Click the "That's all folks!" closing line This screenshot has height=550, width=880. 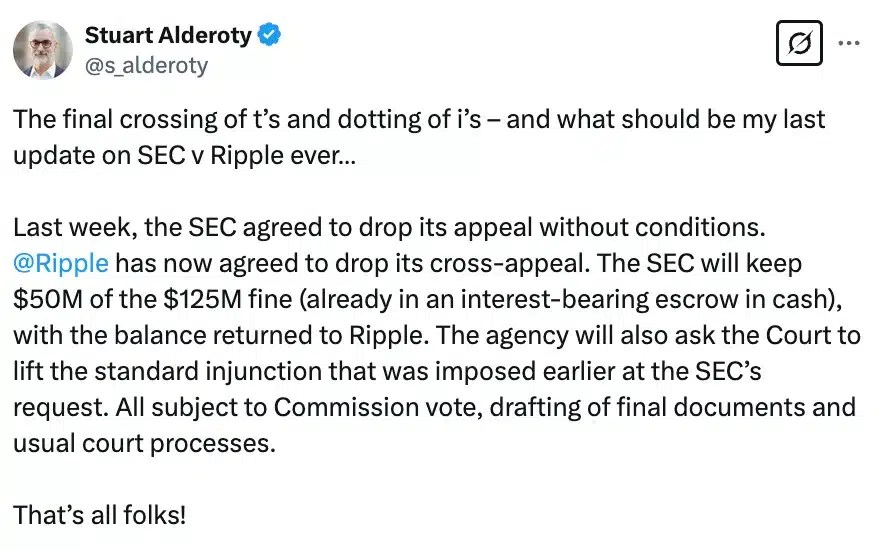99,516
